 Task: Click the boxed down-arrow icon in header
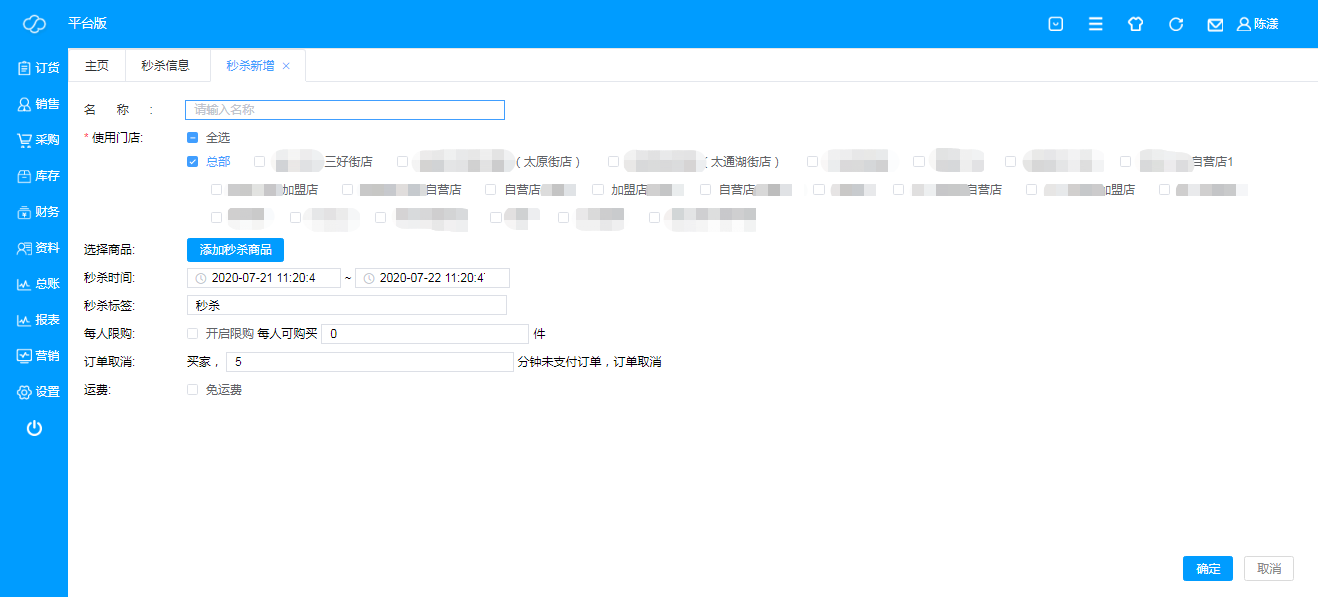(1055, 24)
